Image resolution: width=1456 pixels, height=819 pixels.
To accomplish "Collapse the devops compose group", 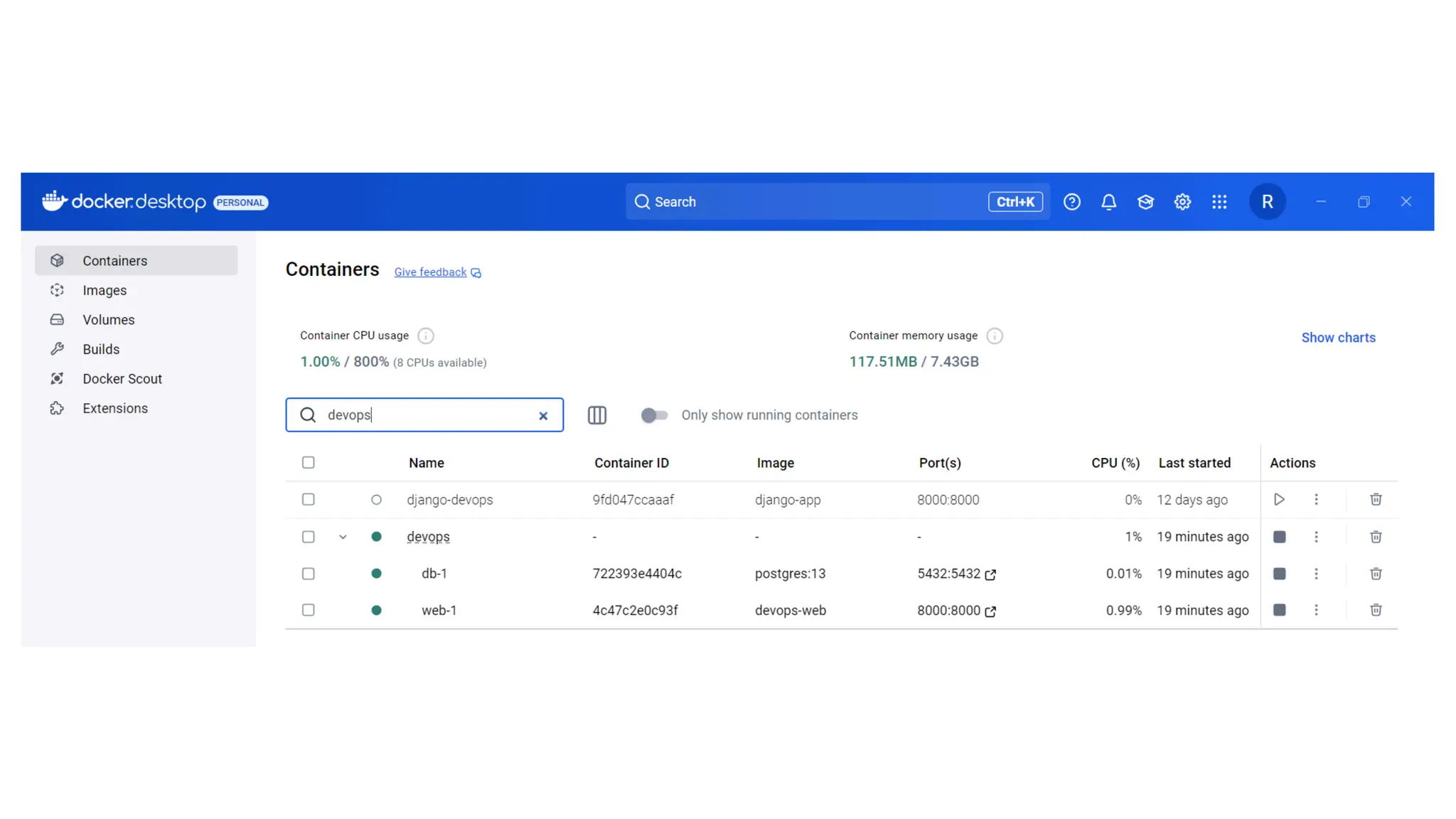I will [x=343, y=537].
